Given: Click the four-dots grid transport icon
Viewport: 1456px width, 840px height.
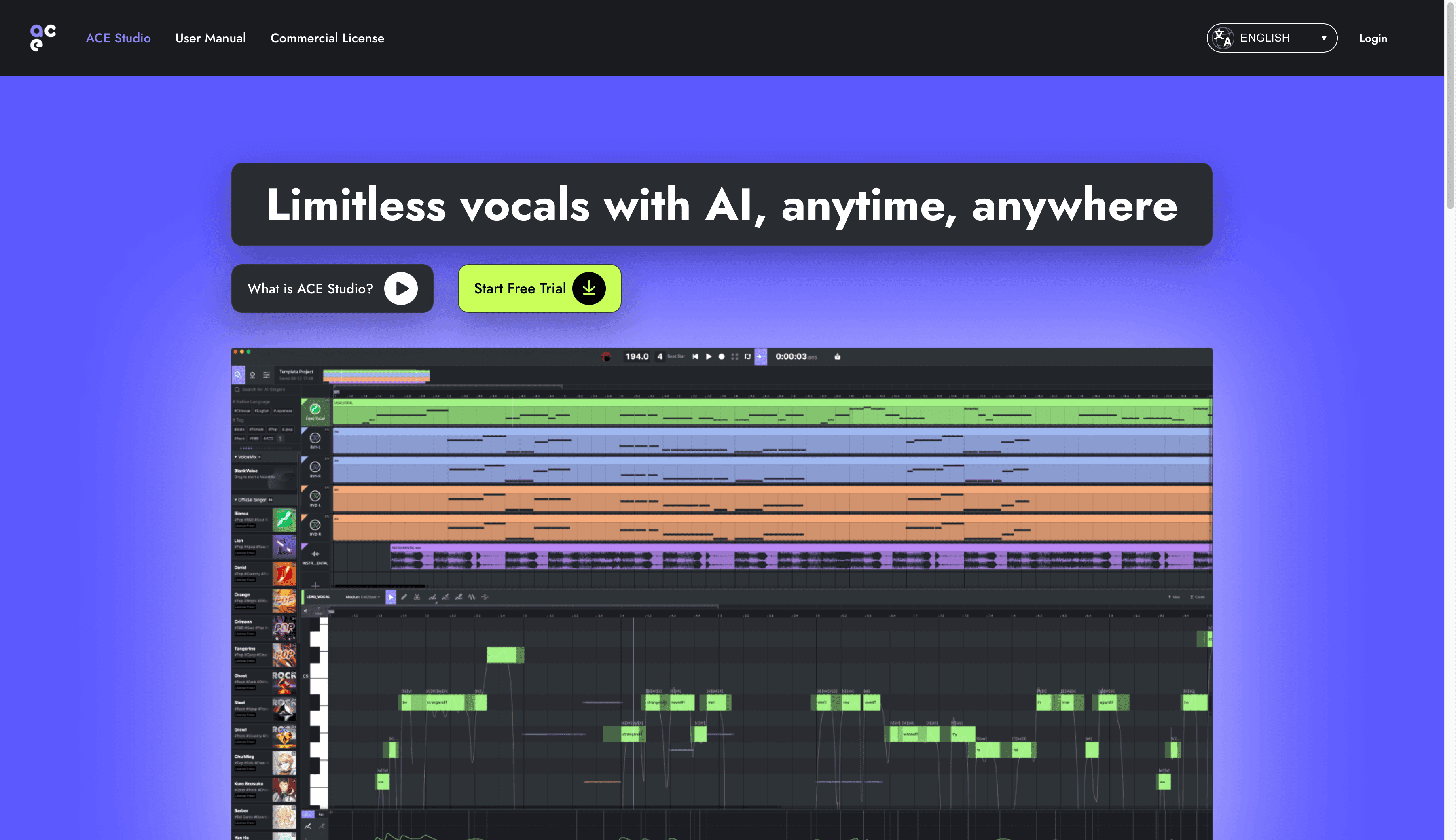Looking at the screenshot, I should (x=734, y=356).
